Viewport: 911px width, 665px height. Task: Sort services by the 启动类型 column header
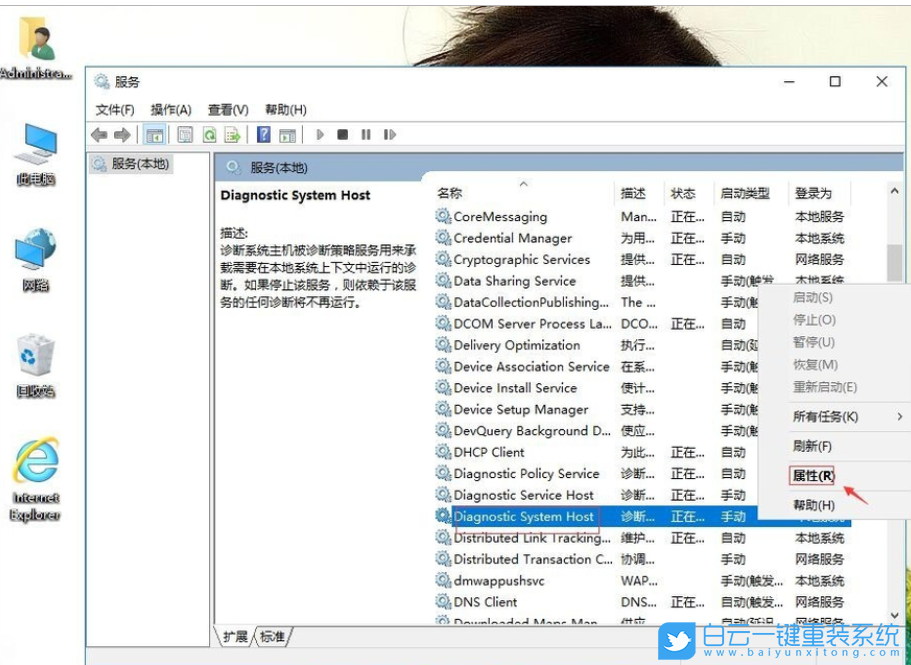[x=745, y=193]
